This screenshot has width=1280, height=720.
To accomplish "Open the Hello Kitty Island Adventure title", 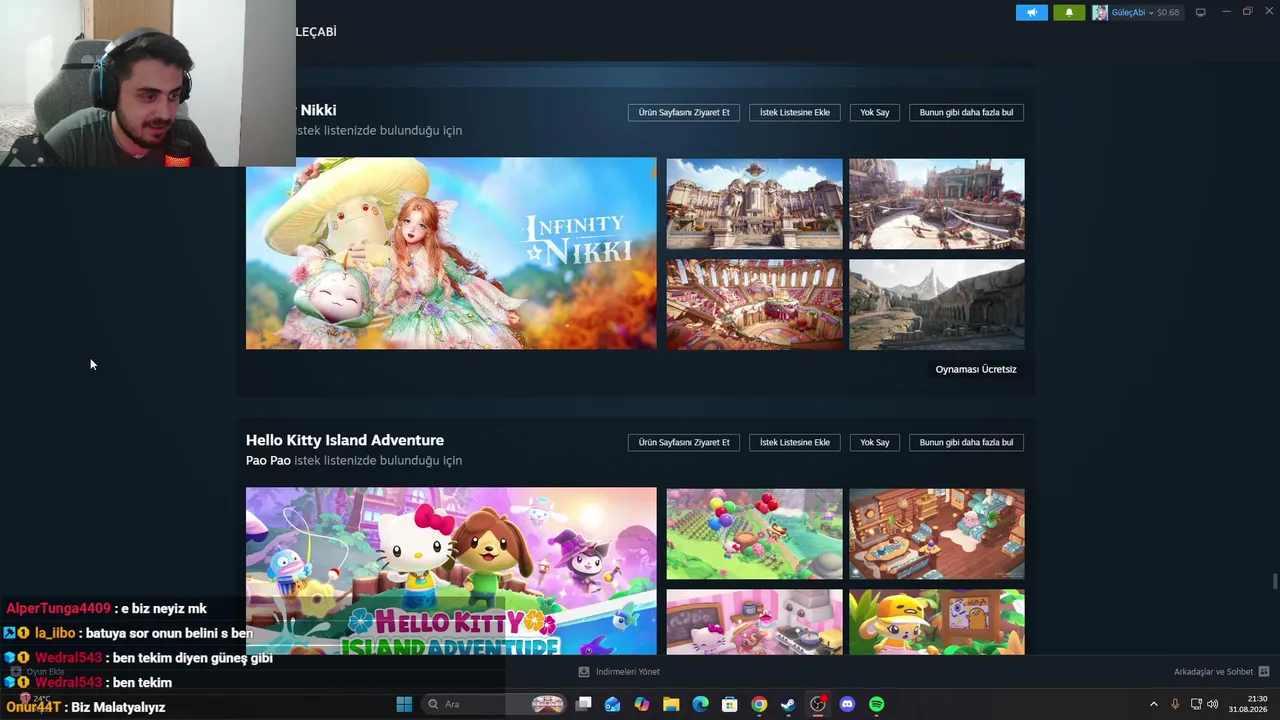I will (x=345, y=440).
